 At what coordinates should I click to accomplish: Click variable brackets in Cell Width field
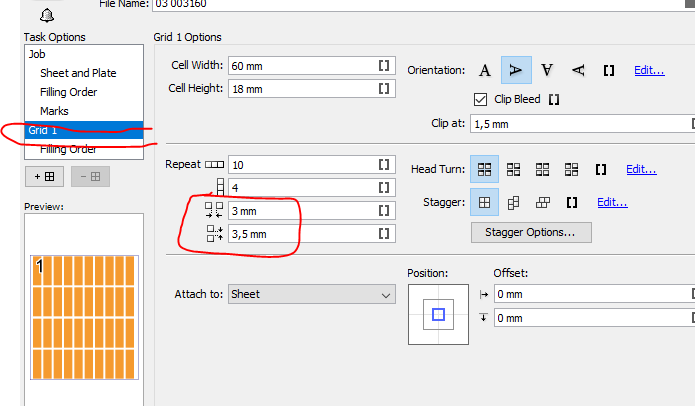tap(384, 66)
